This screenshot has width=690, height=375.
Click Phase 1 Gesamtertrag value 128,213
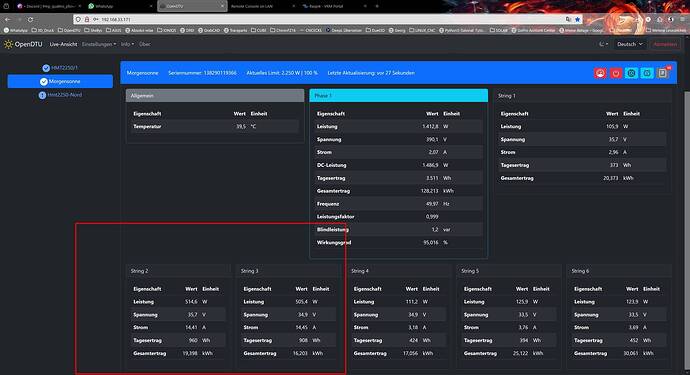429,191
